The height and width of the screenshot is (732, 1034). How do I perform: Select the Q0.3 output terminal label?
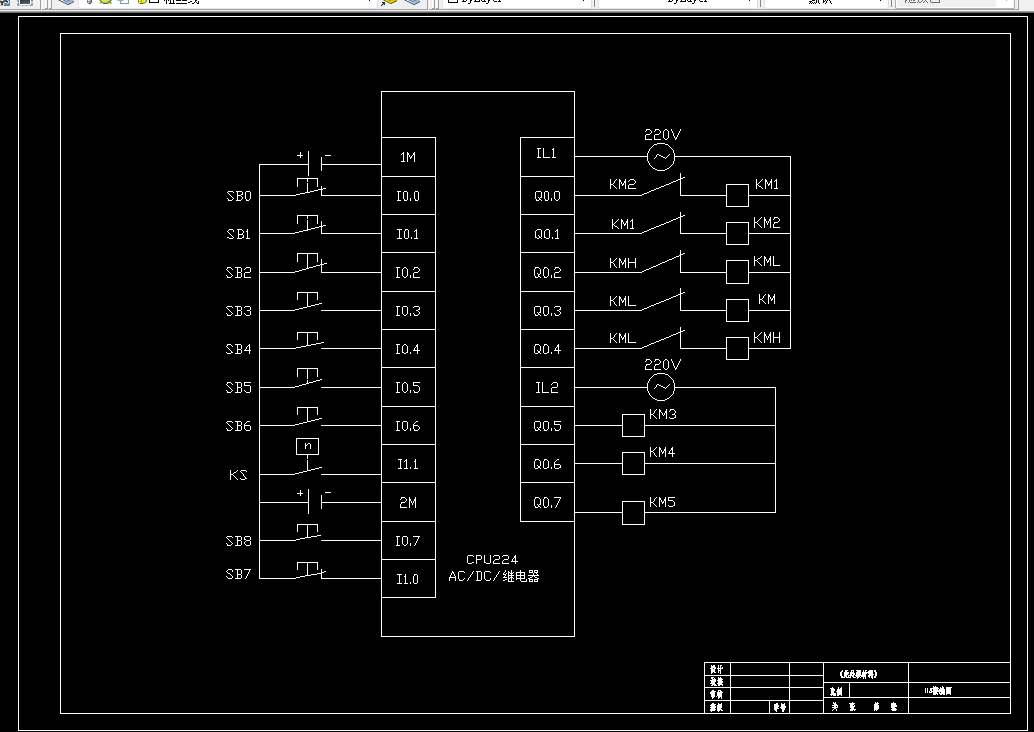[547, 311]
